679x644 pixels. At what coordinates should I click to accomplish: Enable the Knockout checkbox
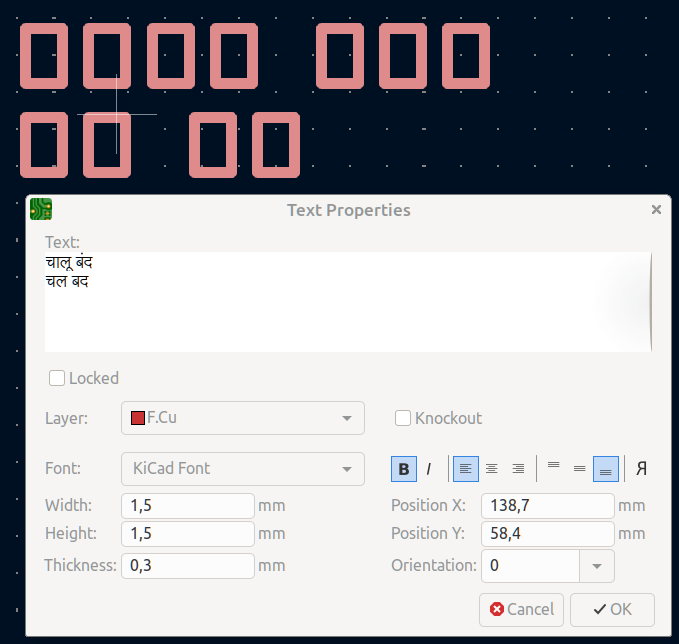pyautogui.click(x=403, y=418)
